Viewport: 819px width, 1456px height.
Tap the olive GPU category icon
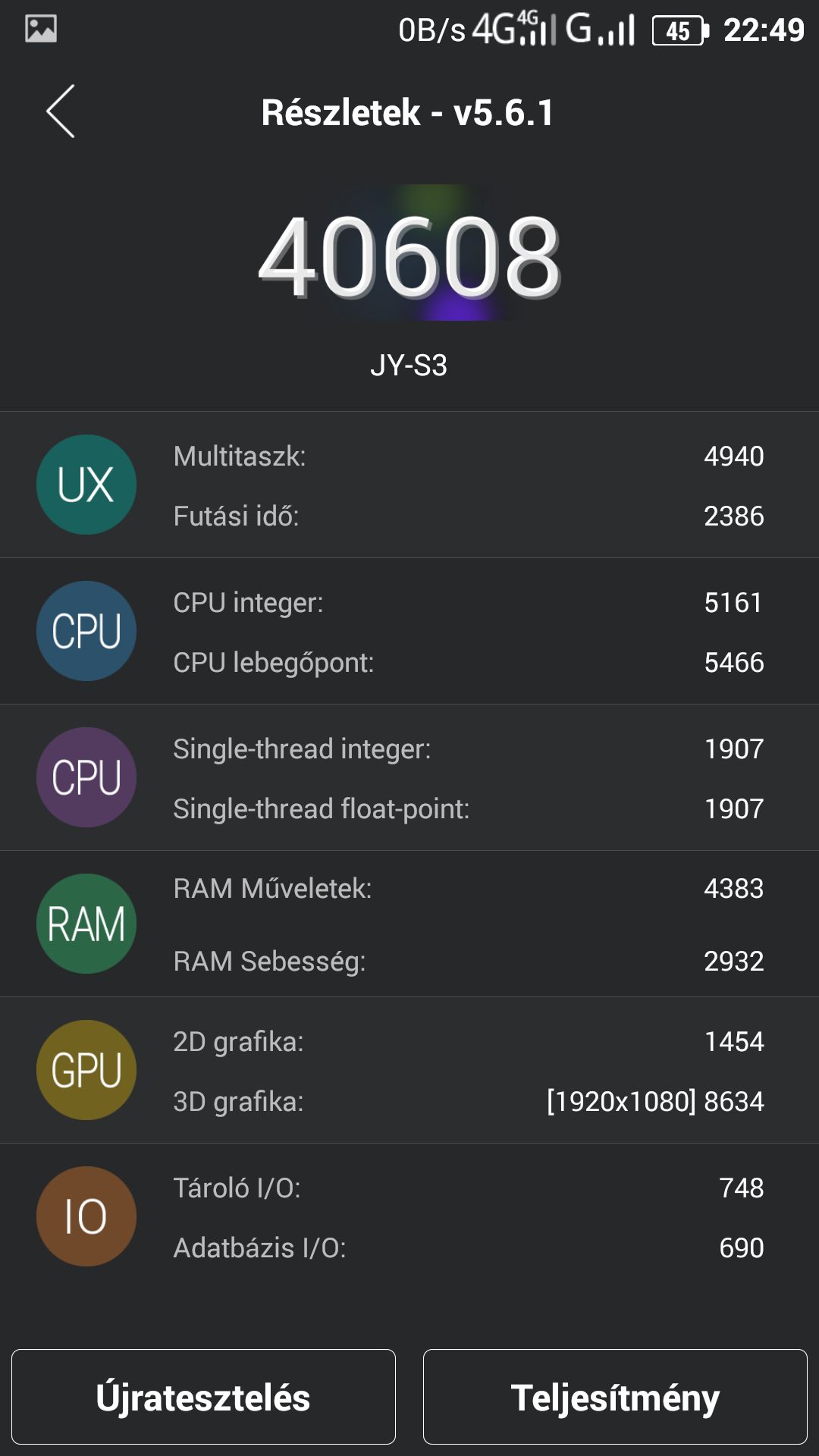tap(86, 1070)
